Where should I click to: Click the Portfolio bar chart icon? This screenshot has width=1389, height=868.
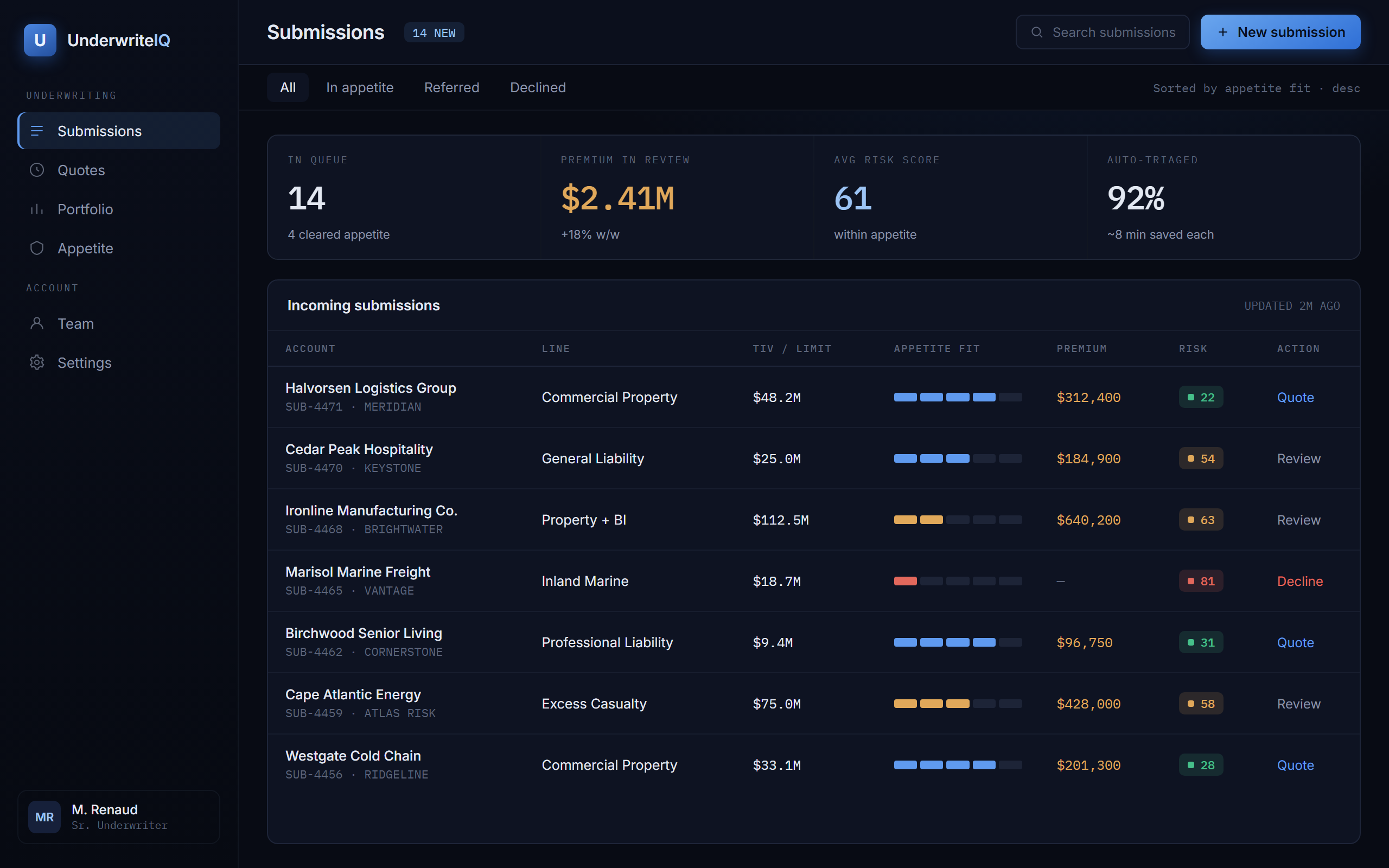coord(37,209)
